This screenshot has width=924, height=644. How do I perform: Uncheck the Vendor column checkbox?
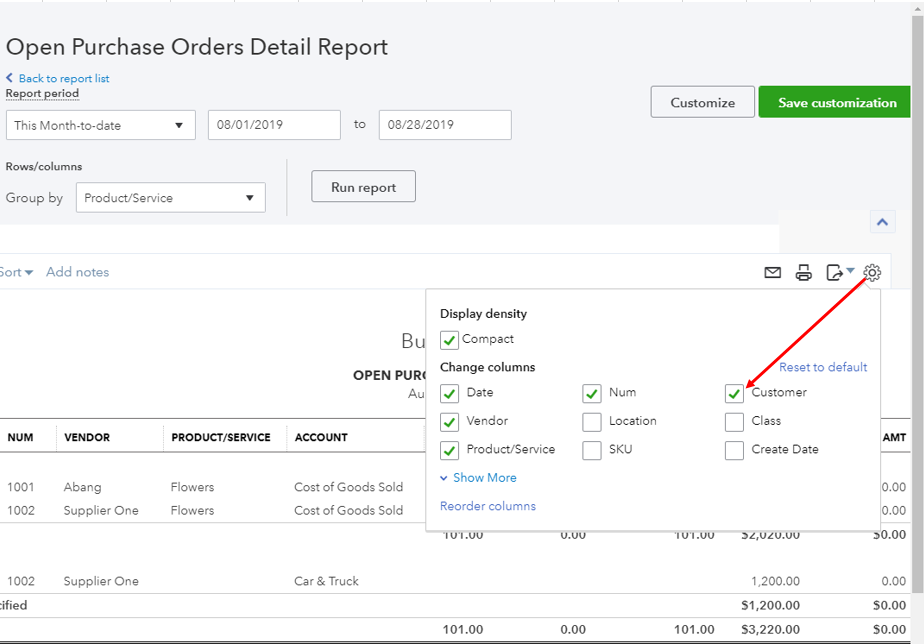point(449,422)
